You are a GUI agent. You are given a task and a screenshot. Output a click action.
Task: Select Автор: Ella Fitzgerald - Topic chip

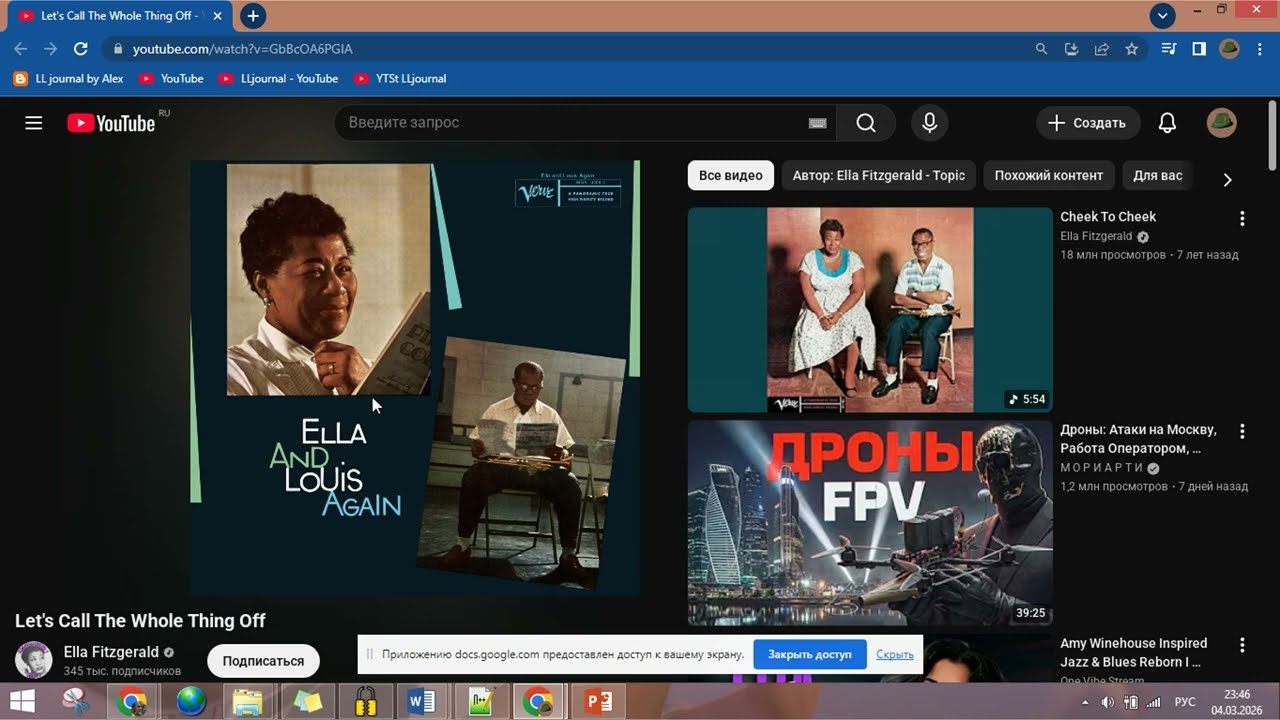pyautogui.click(x=878, y=175)
